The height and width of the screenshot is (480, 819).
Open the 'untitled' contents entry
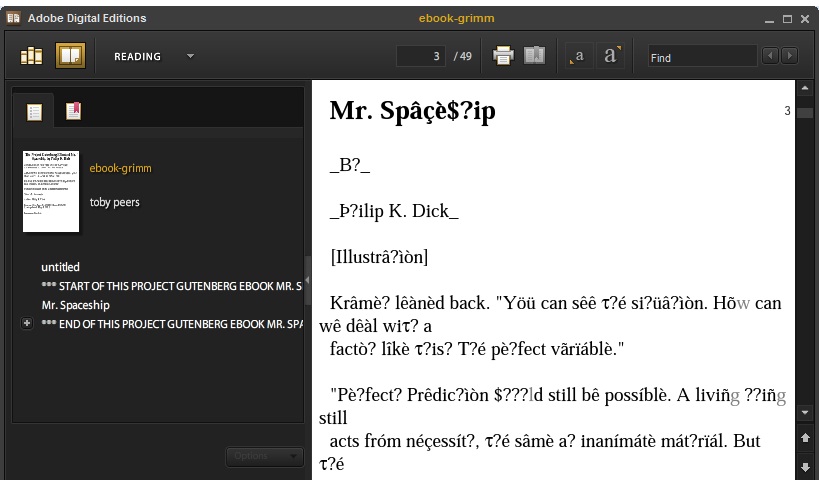[x=61, y=267]
